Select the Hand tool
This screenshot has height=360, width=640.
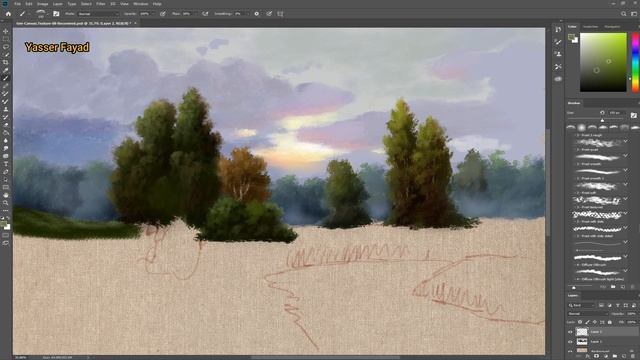tap(6, 195)
